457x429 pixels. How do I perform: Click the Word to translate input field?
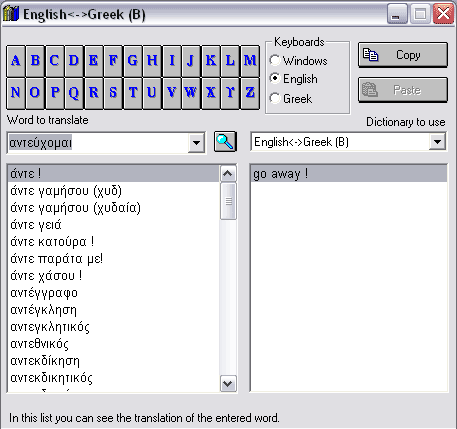click(97, 143)
